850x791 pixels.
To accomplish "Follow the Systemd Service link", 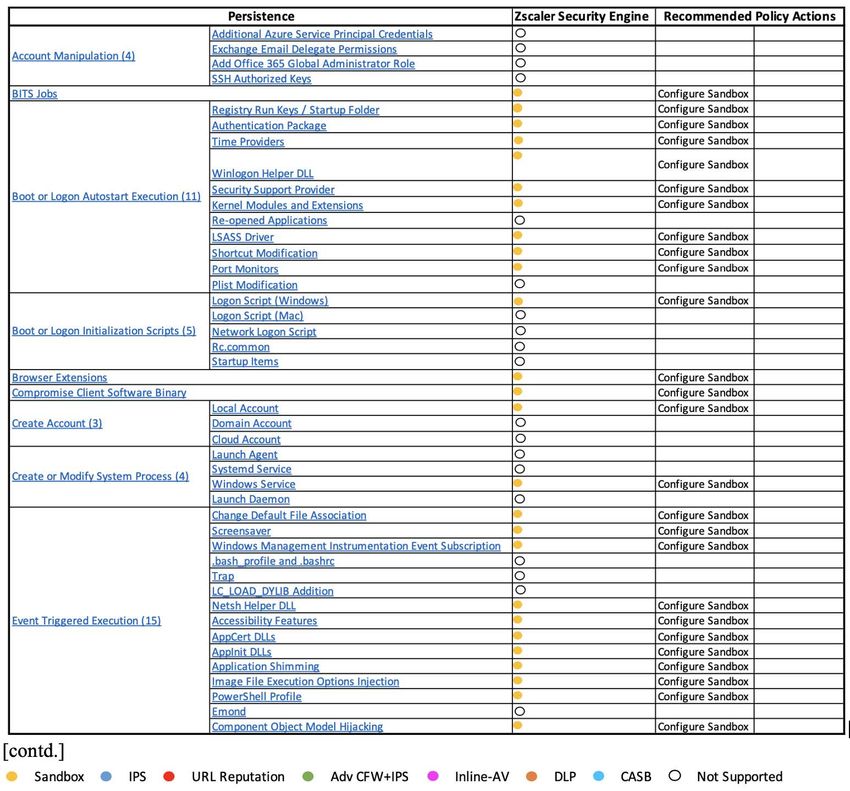I will [252, 470].
